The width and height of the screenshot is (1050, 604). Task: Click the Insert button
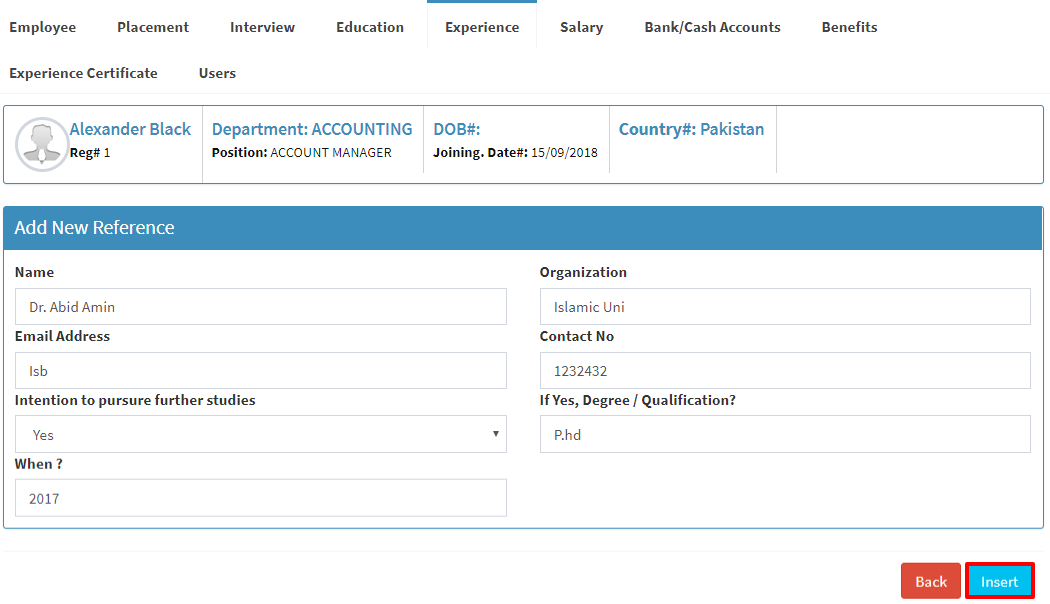(x=999, y=581)
